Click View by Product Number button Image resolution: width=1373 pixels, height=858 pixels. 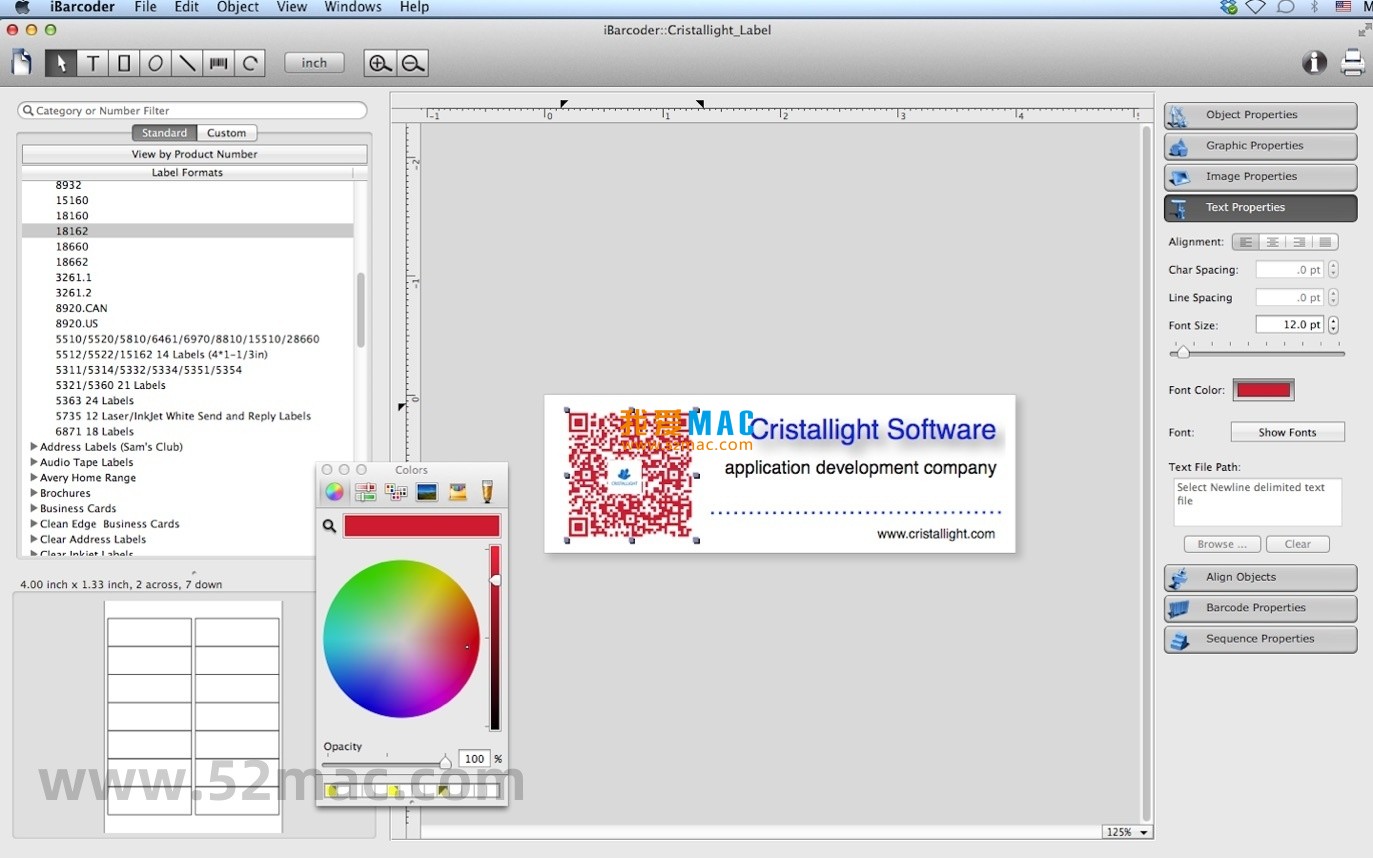(x=195, y=154)
